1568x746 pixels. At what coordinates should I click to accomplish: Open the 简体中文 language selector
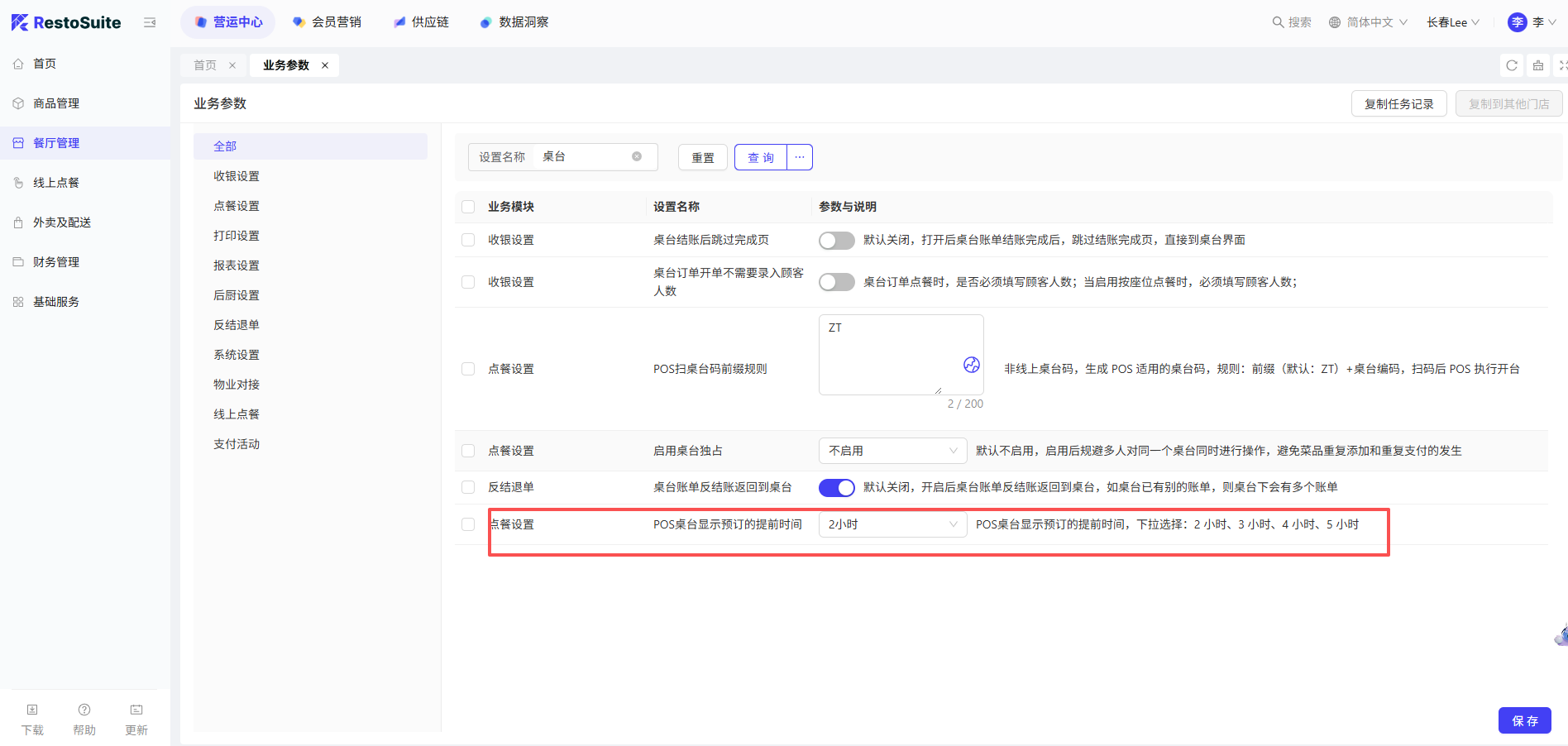tap(1368, 22)
